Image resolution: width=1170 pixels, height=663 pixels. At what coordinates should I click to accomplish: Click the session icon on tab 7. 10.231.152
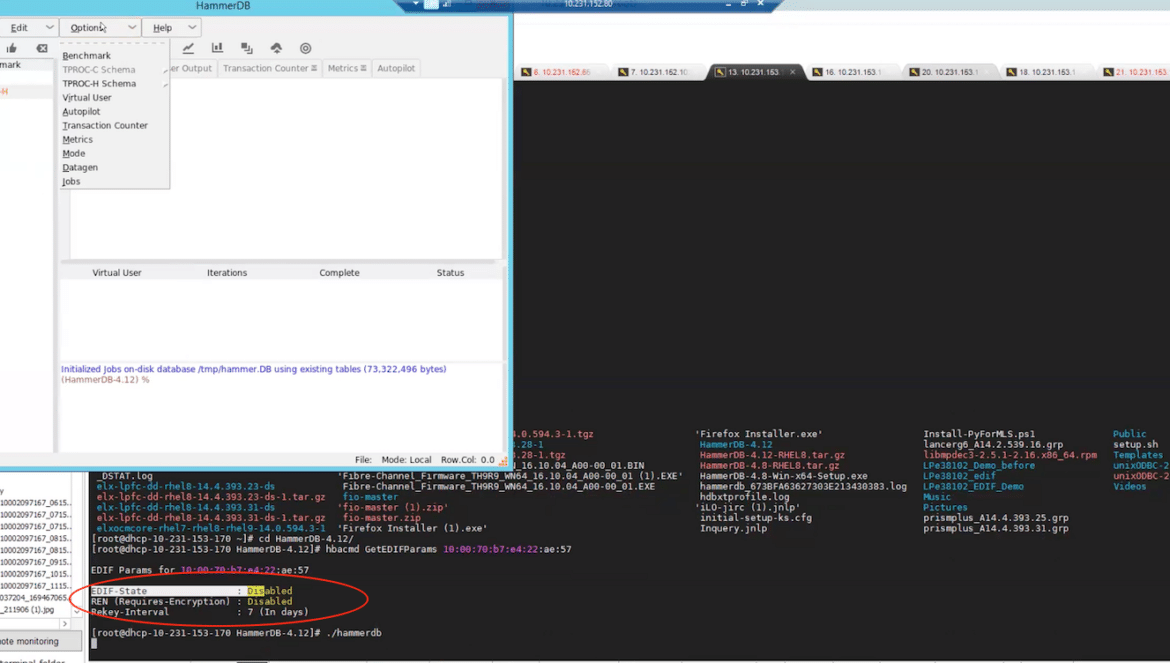[x=623, y=72]
